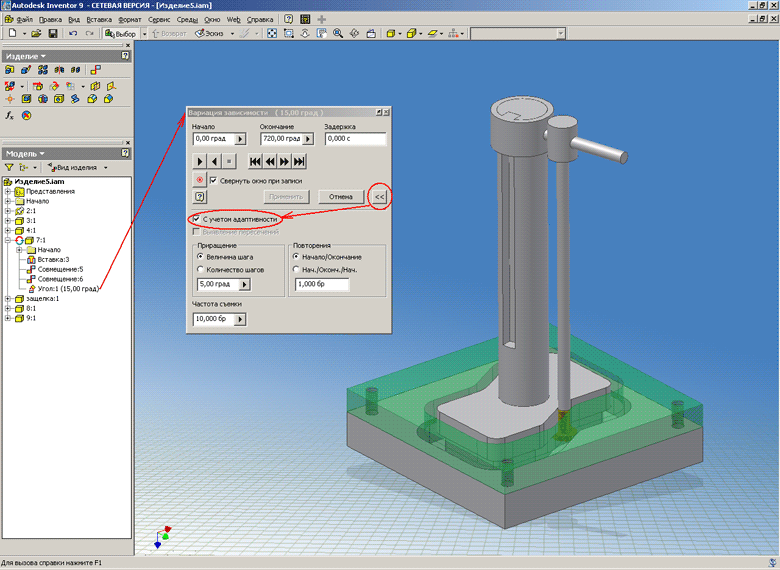
Task: Click the Undo arrow icon
Action: (73, 33)
